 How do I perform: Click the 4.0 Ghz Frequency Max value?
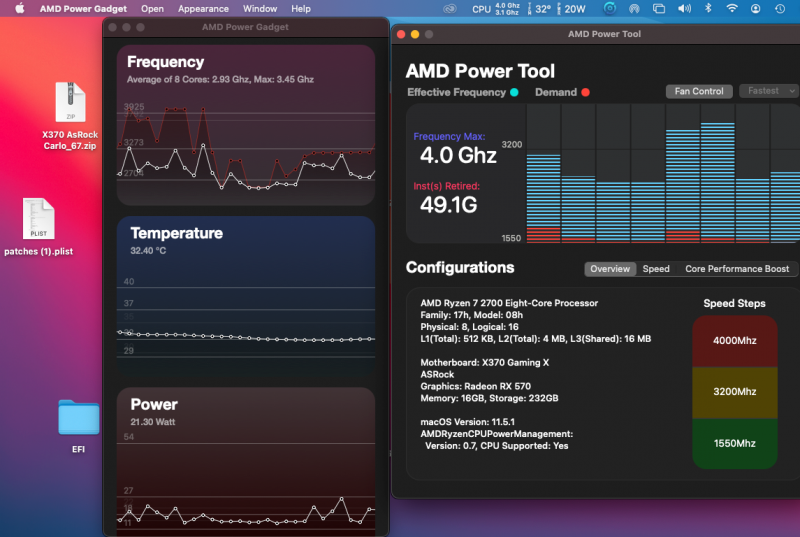pos(458,155)
